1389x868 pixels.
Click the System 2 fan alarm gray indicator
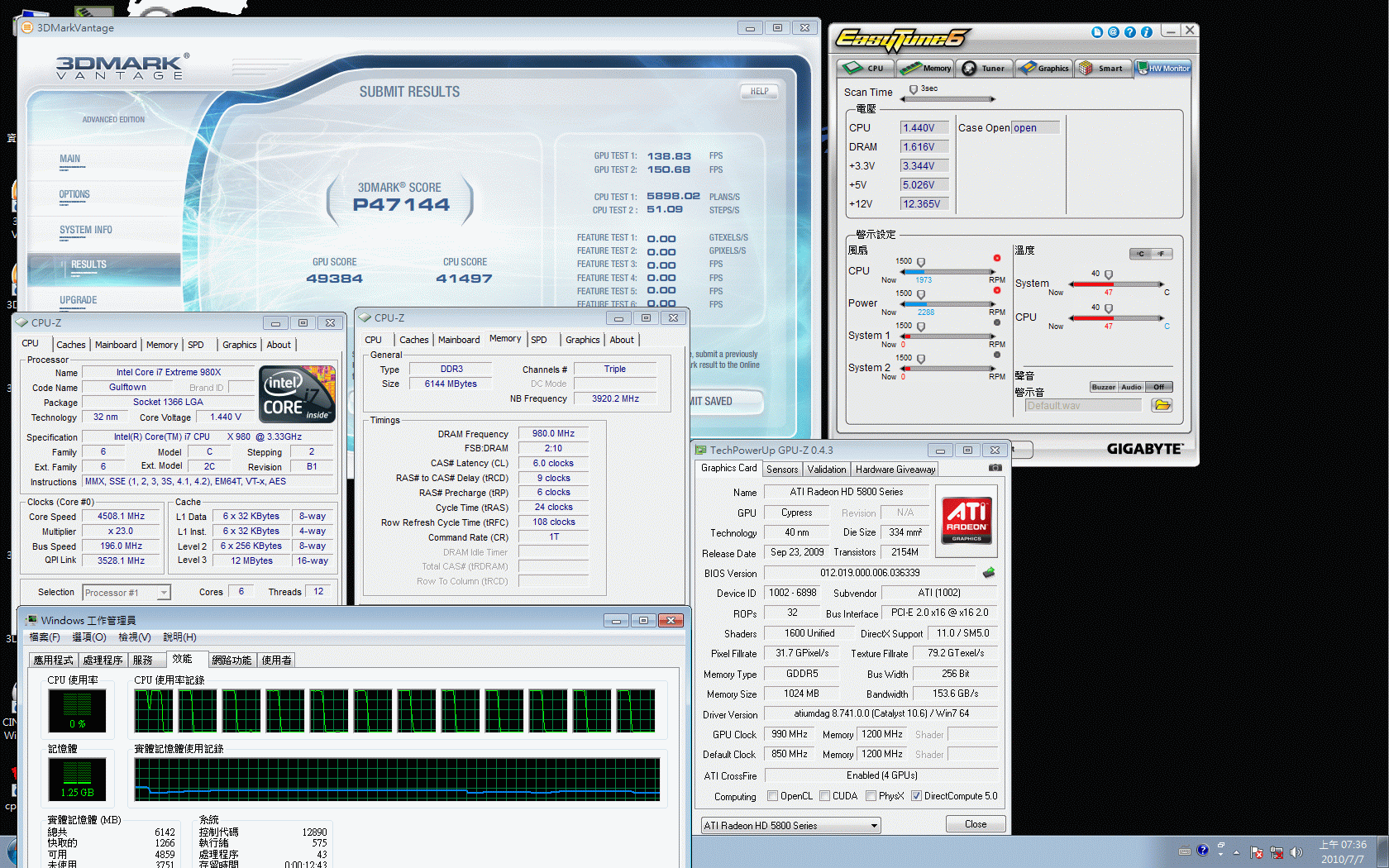pyautogui.click(x=997, y=355)
